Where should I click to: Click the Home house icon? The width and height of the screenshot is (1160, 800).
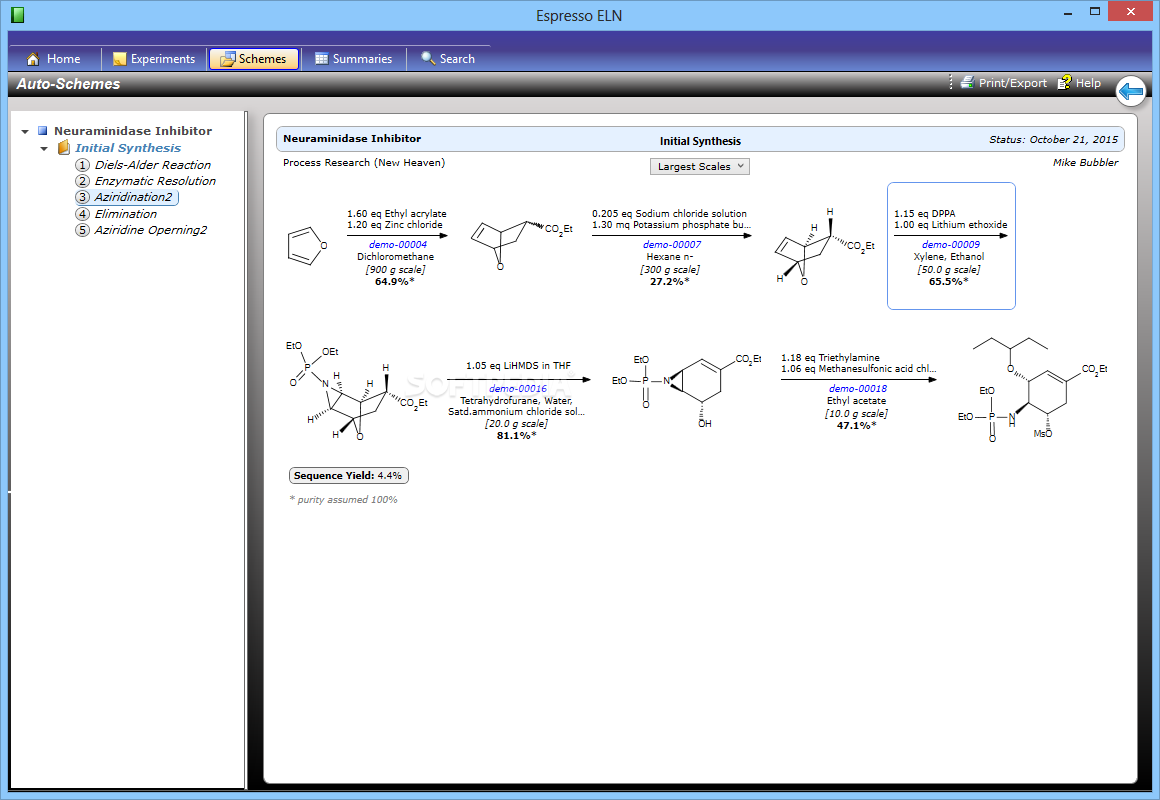coord(33,59)
